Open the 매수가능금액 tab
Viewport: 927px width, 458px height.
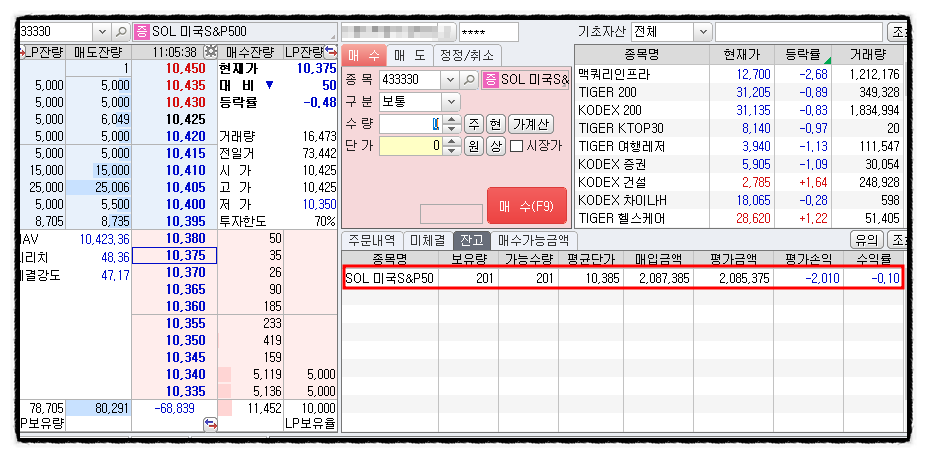[534, 241]
